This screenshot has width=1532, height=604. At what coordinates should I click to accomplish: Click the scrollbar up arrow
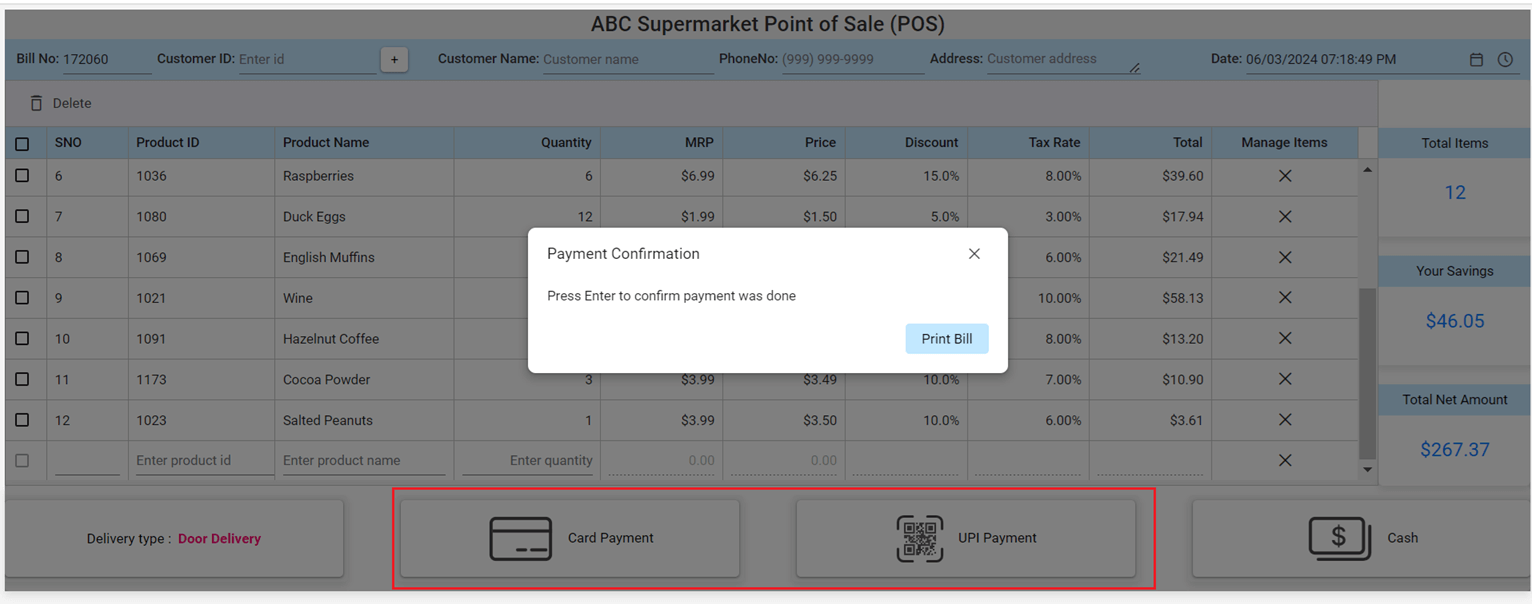tap(1367, 170)
